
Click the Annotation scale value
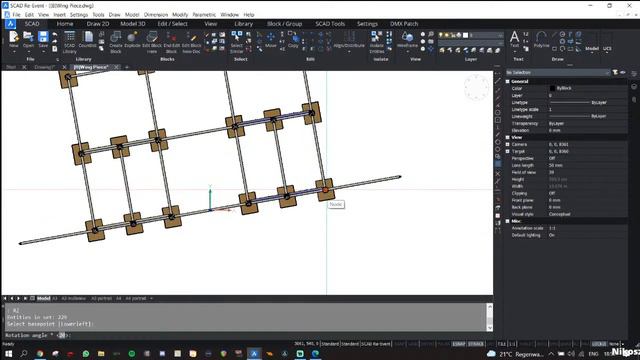[552, 228]
